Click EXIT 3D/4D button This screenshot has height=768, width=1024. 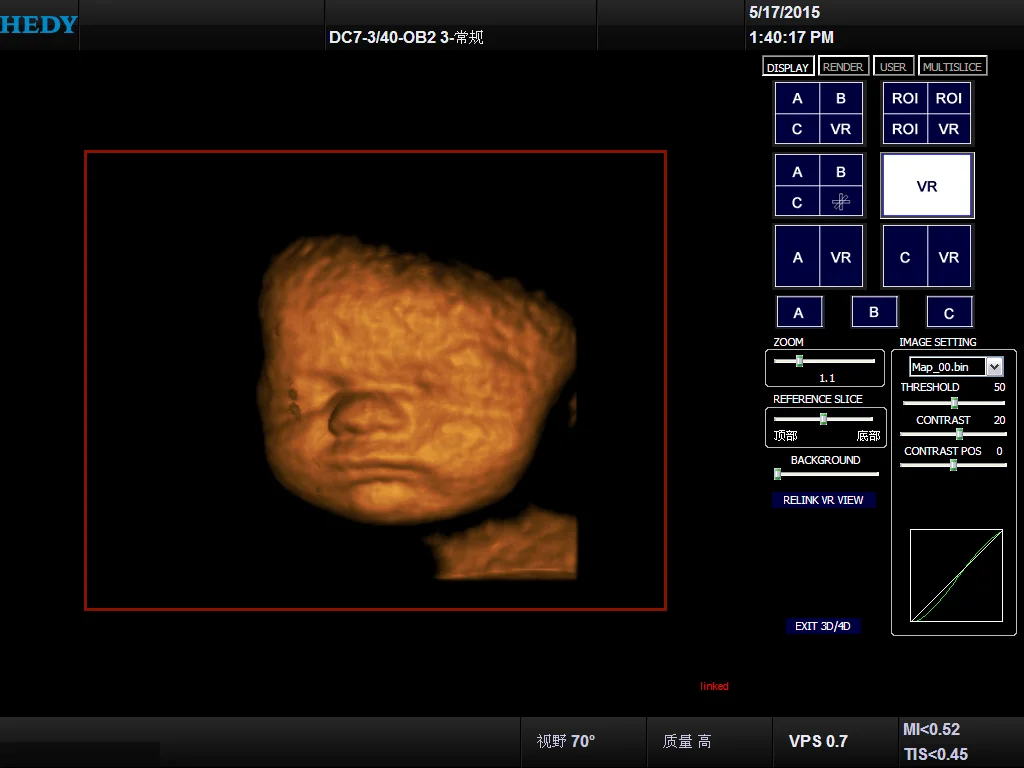pyautogui.click(x=823, y=626)
